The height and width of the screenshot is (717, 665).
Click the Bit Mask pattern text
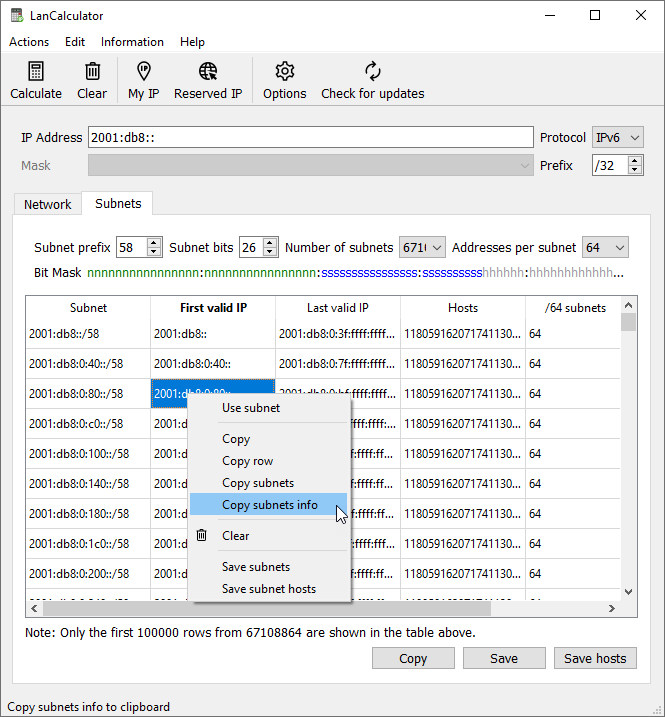(355, 273)
